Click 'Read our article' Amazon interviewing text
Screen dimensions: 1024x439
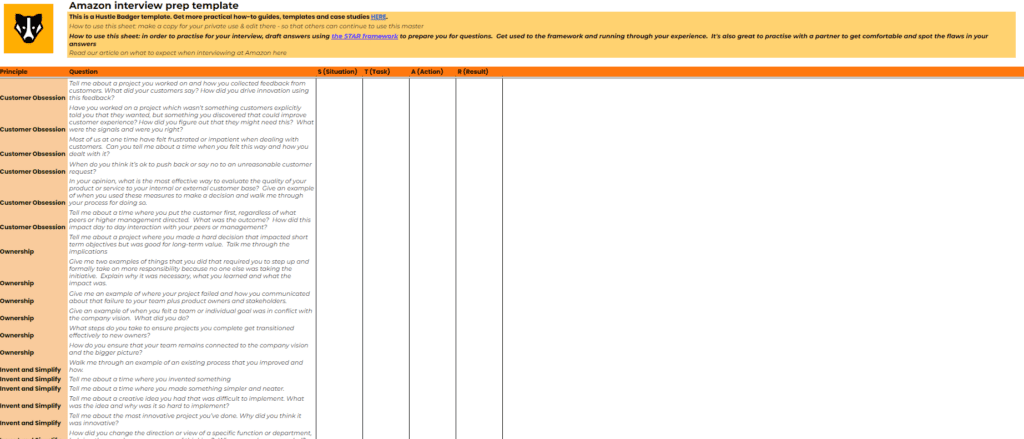click(x=178, y=52)
